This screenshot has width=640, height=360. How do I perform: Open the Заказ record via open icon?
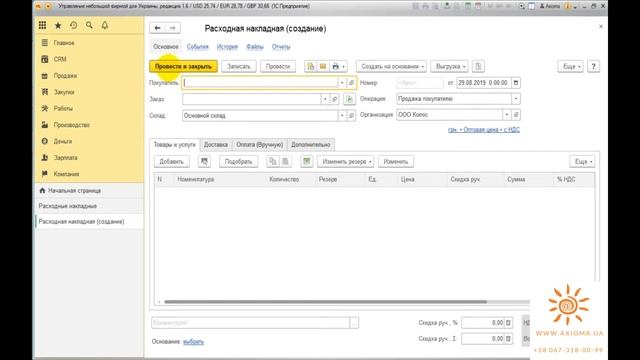pyautogui.click(x=334, y=99)
